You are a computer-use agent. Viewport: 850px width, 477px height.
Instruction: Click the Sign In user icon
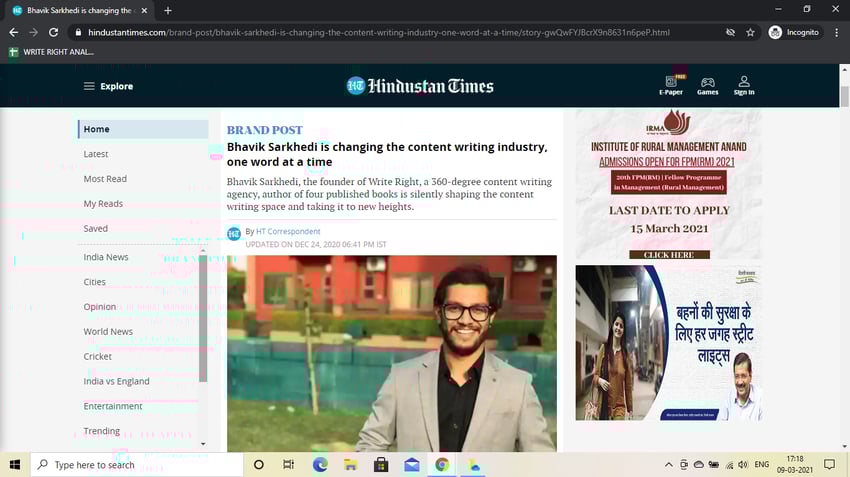744,86
